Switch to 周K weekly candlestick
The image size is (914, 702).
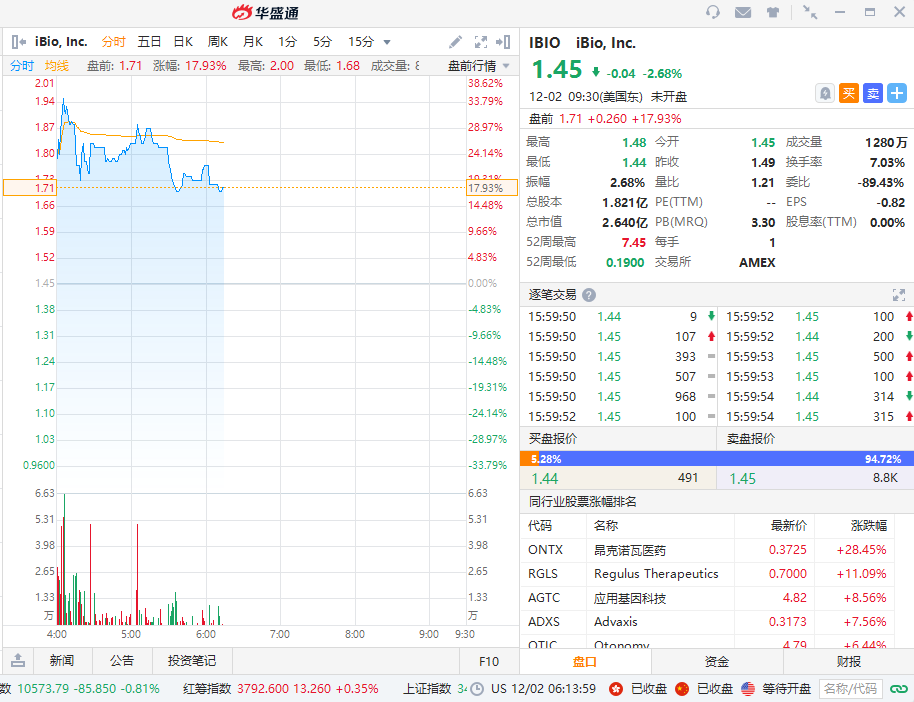(217, 42)
